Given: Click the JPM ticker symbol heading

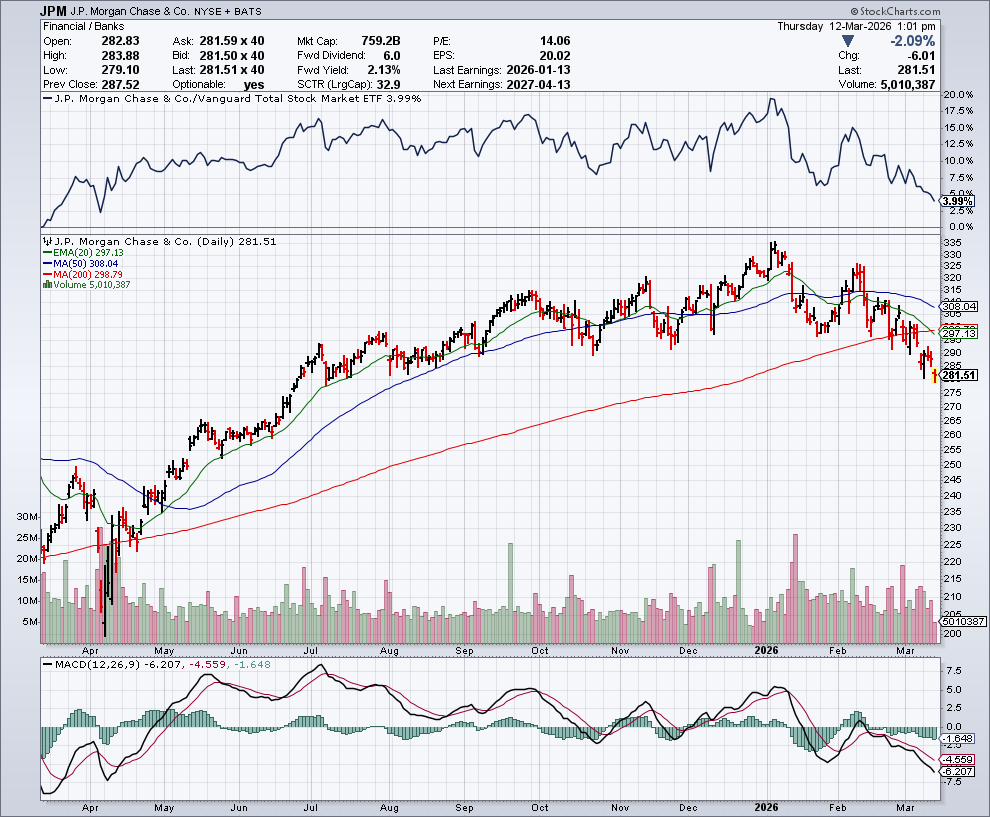Looking at the screenshot, I should tap(56, 12).
